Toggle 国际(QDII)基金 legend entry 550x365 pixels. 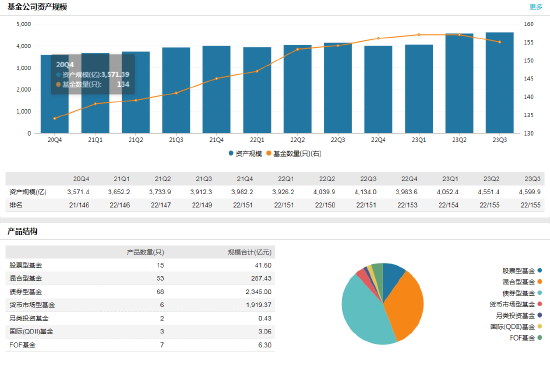516,327
